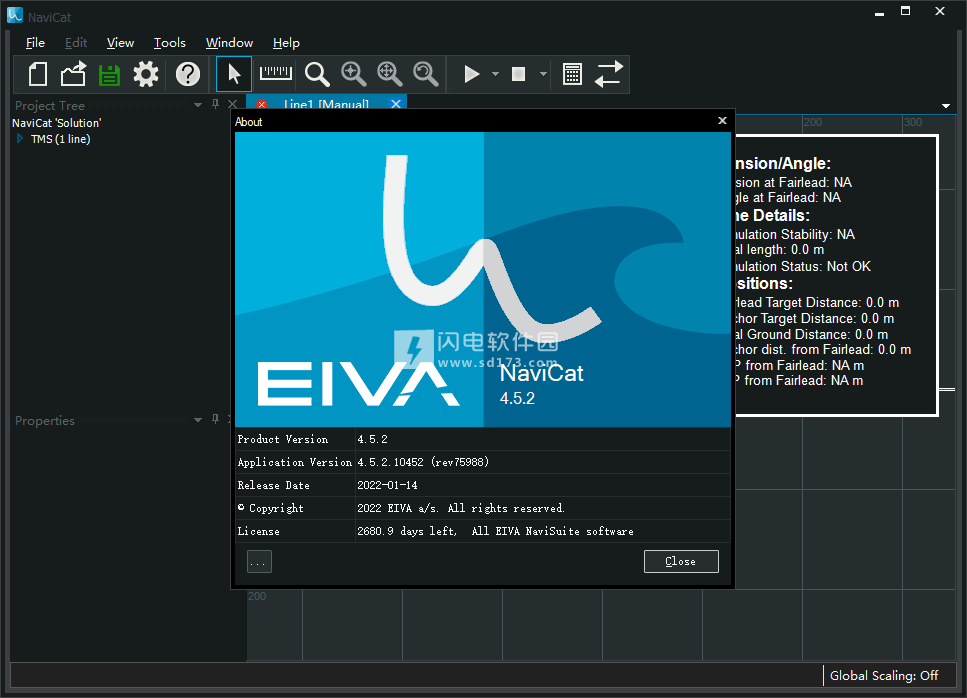Screen dimensions: 967x698
Task: Click the ellipsis button in About dialog
Action: click(x=259, y=562)
